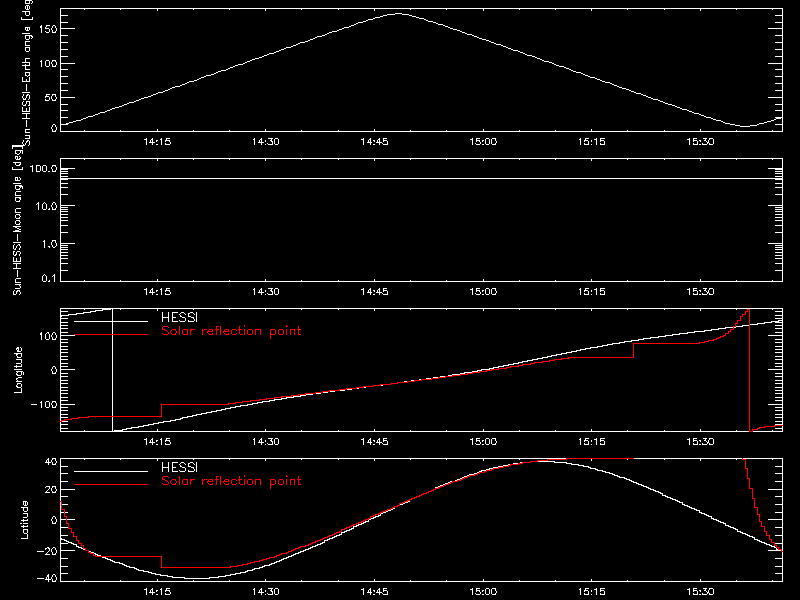
Task: Click 15:30 time label under Earth angle plot
Action: tap(701, 141)
